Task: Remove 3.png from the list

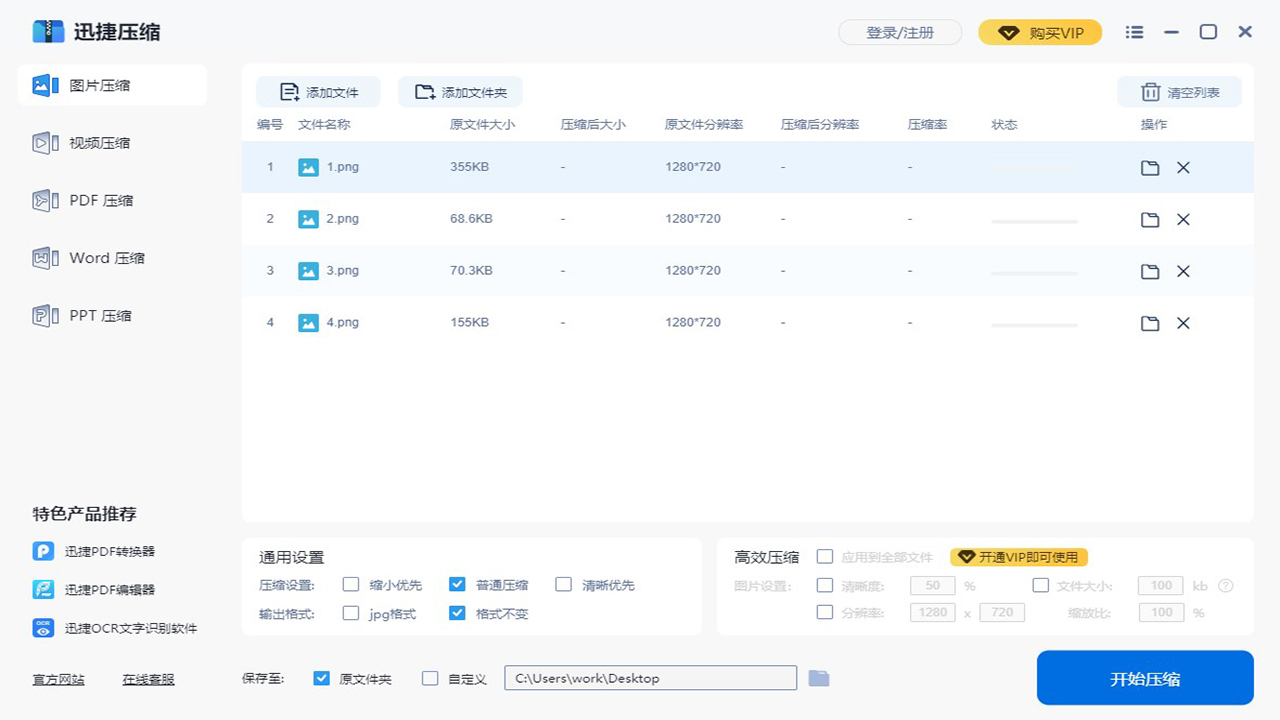Action: (1183, 271)
